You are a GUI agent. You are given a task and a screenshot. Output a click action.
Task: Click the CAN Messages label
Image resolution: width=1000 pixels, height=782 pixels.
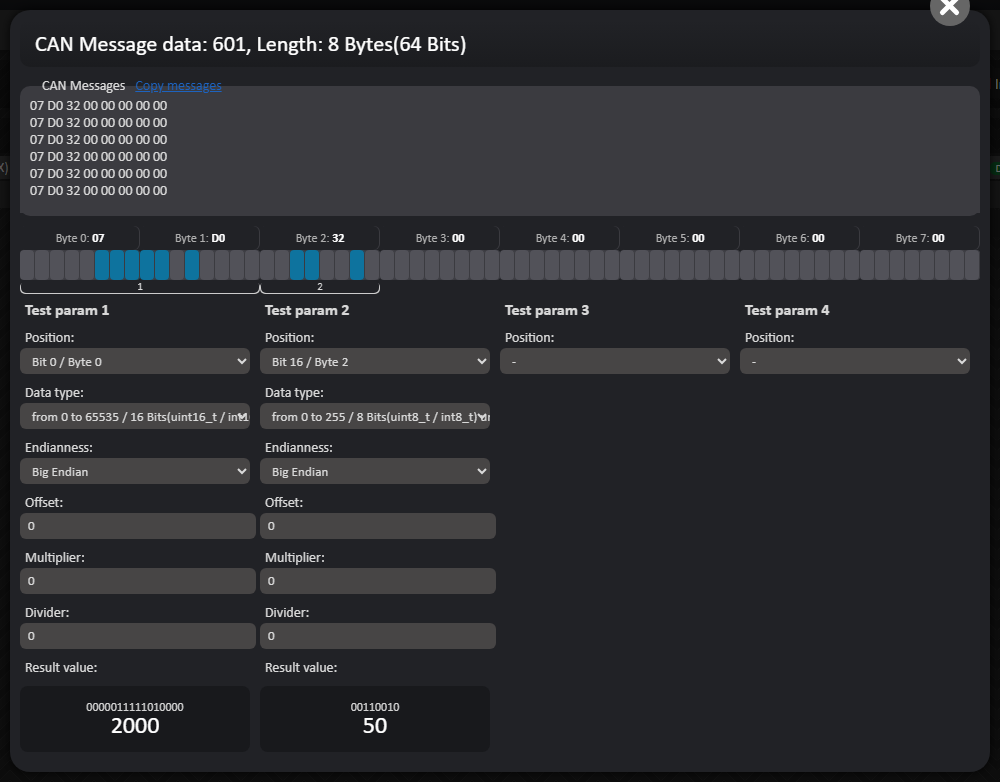click(x=84, y=85)
